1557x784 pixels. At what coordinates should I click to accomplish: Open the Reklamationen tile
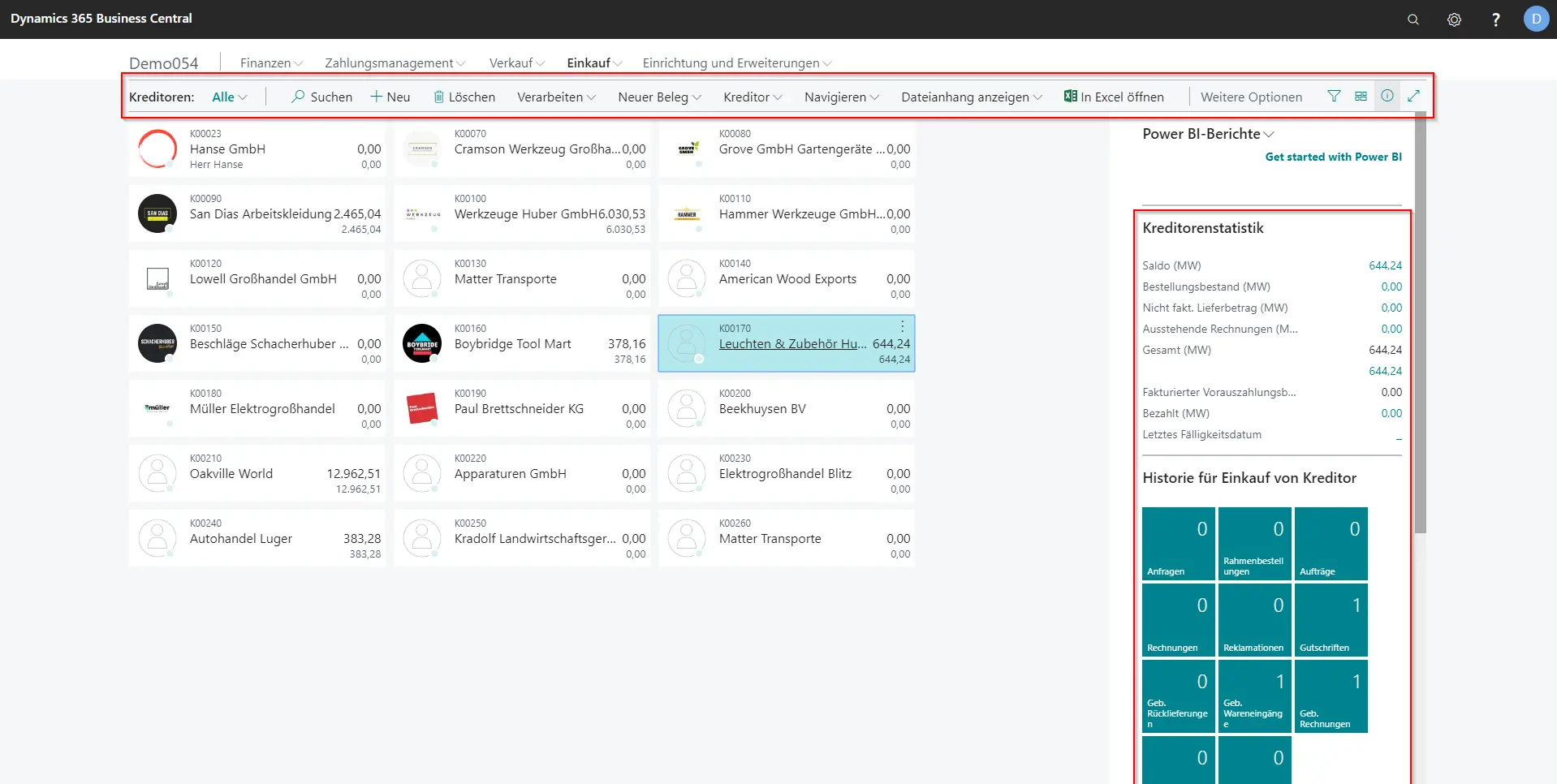click(1254, 620)
